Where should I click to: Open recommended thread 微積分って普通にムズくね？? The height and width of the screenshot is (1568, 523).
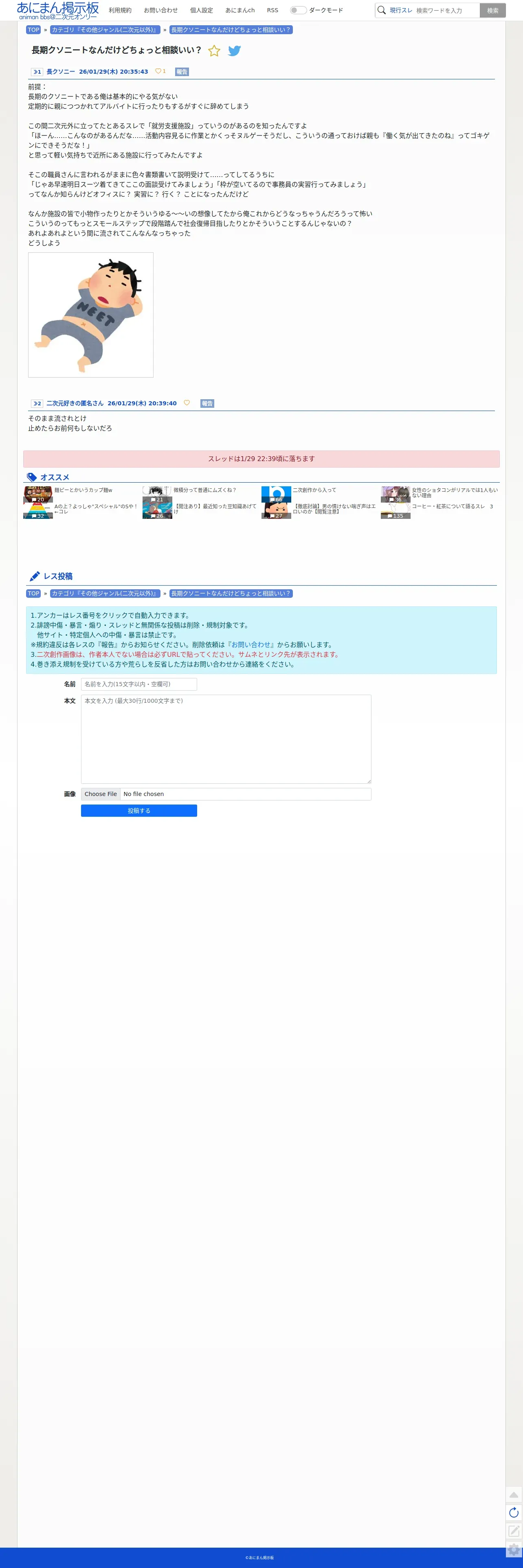tap(205, 490)
